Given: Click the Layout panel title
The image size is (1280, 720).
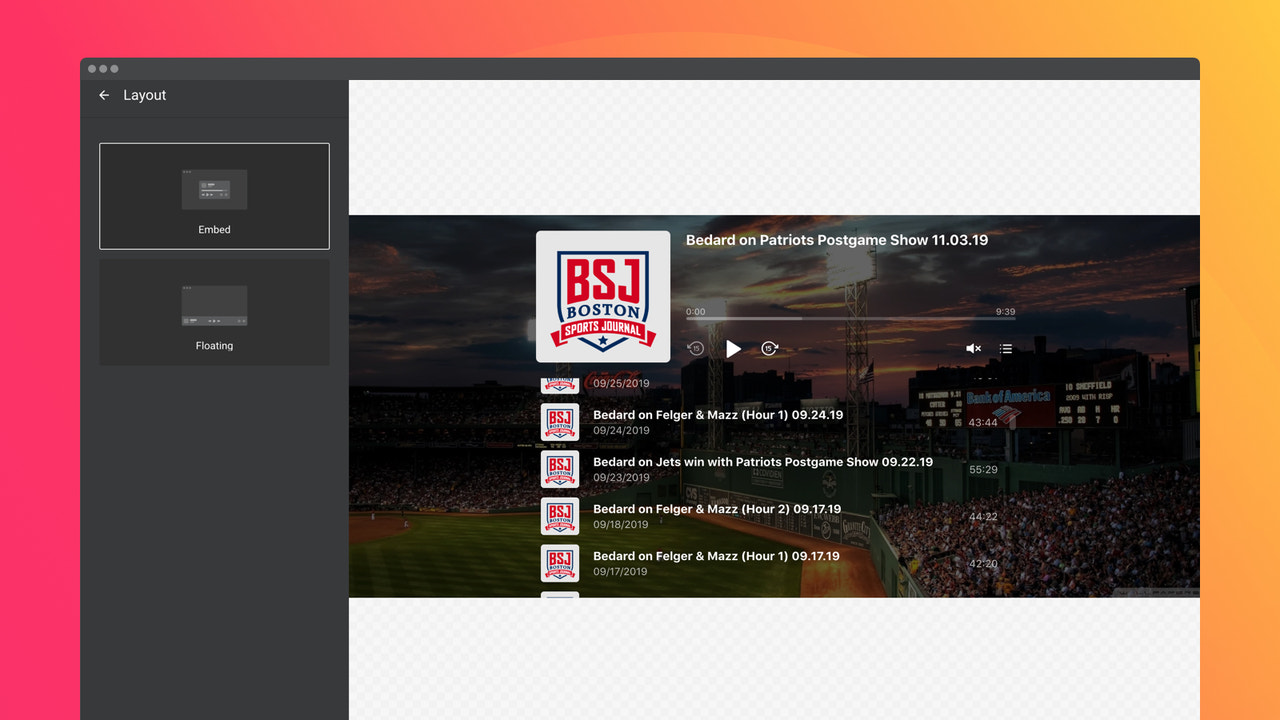Looking at the screenshot, I should click(144, 95).
